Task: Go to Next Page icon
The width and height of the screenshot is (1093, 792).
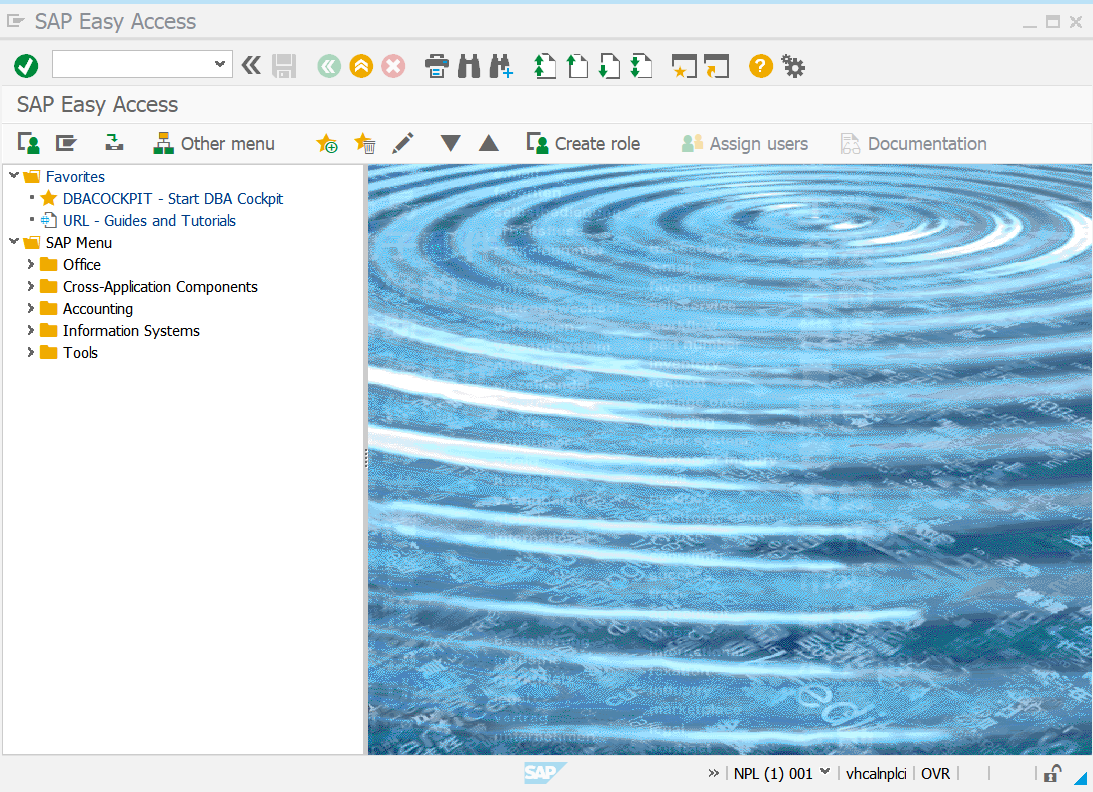Action: (x=609, y=66)
